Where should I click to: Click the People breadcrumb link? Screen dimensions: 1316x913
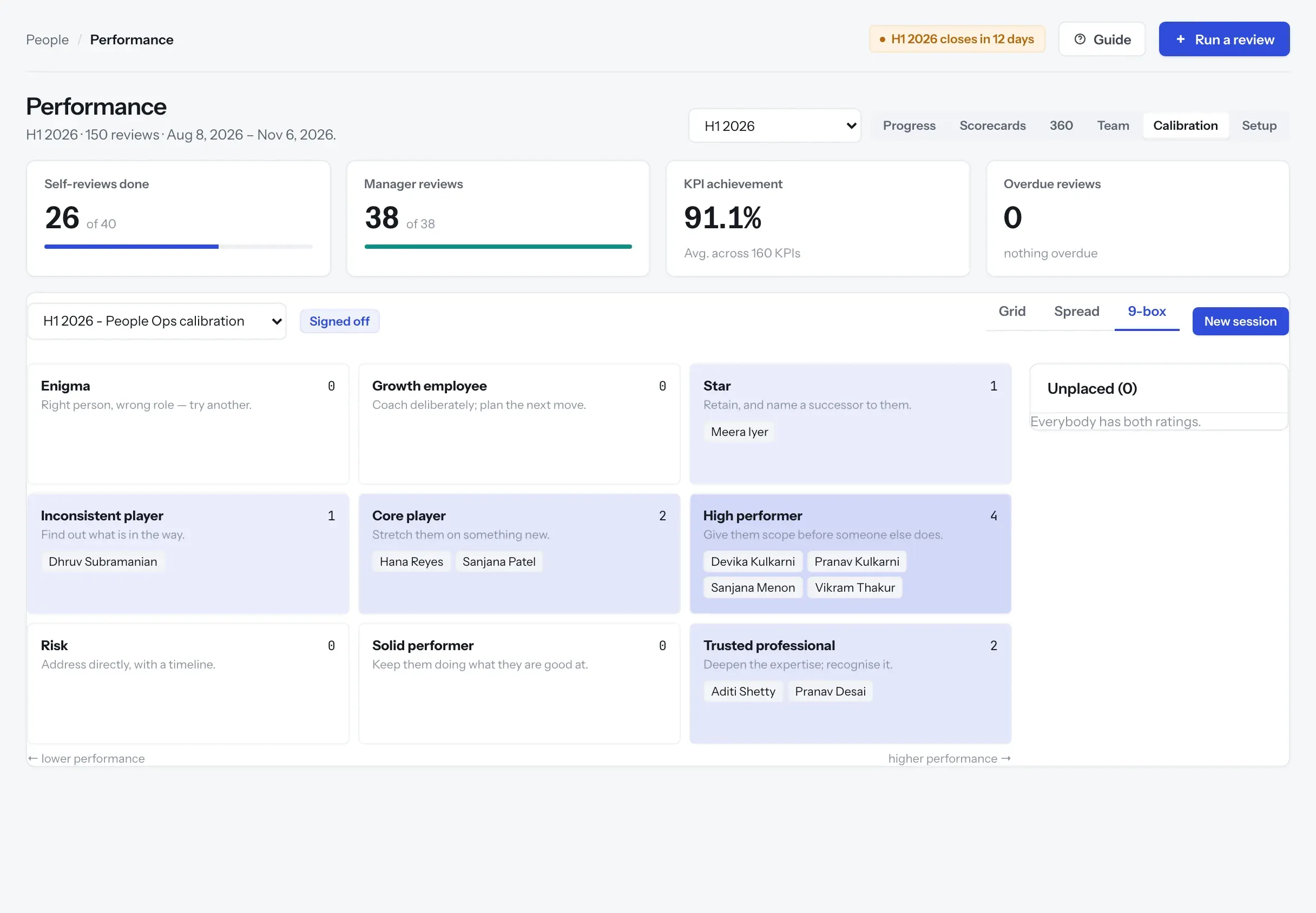[48, 39]
